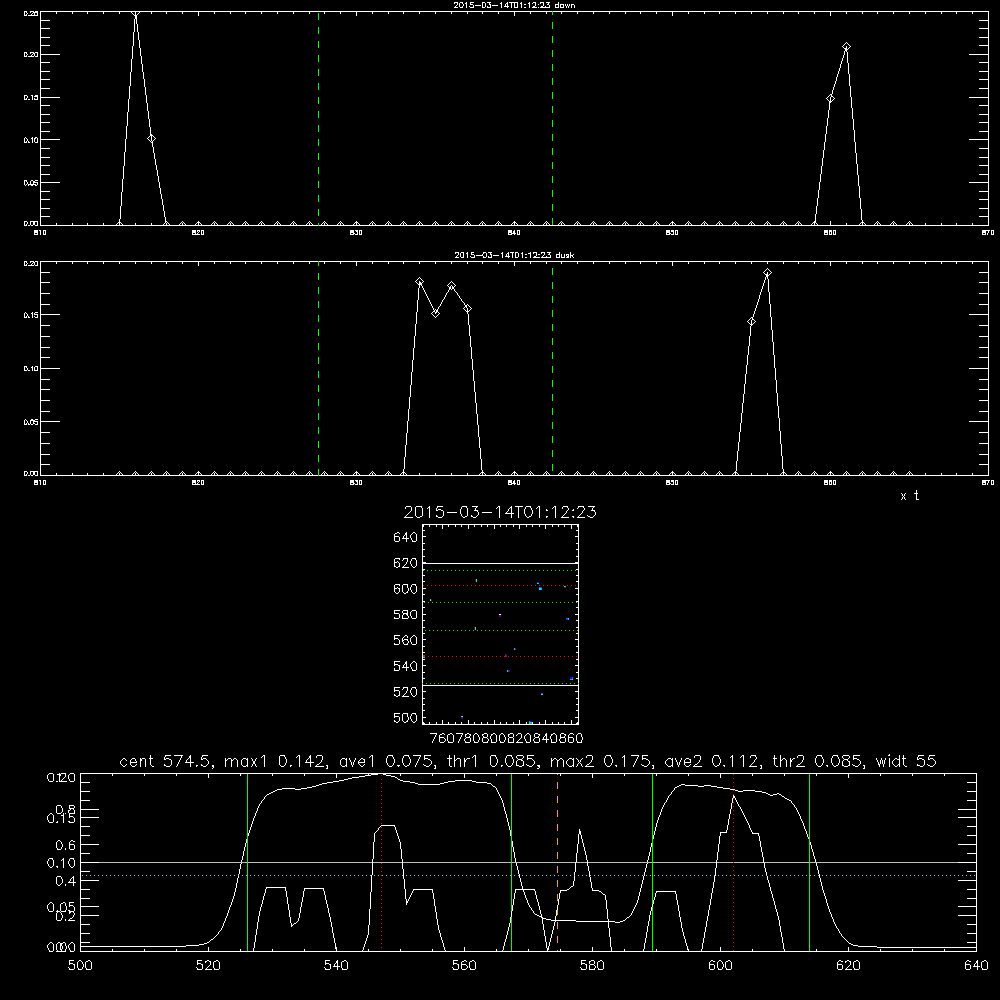Click red dotted vertical line near 602 bottom plot
The height and width of the screenshot is (1000, 1000).
click(x=733, y=862)
